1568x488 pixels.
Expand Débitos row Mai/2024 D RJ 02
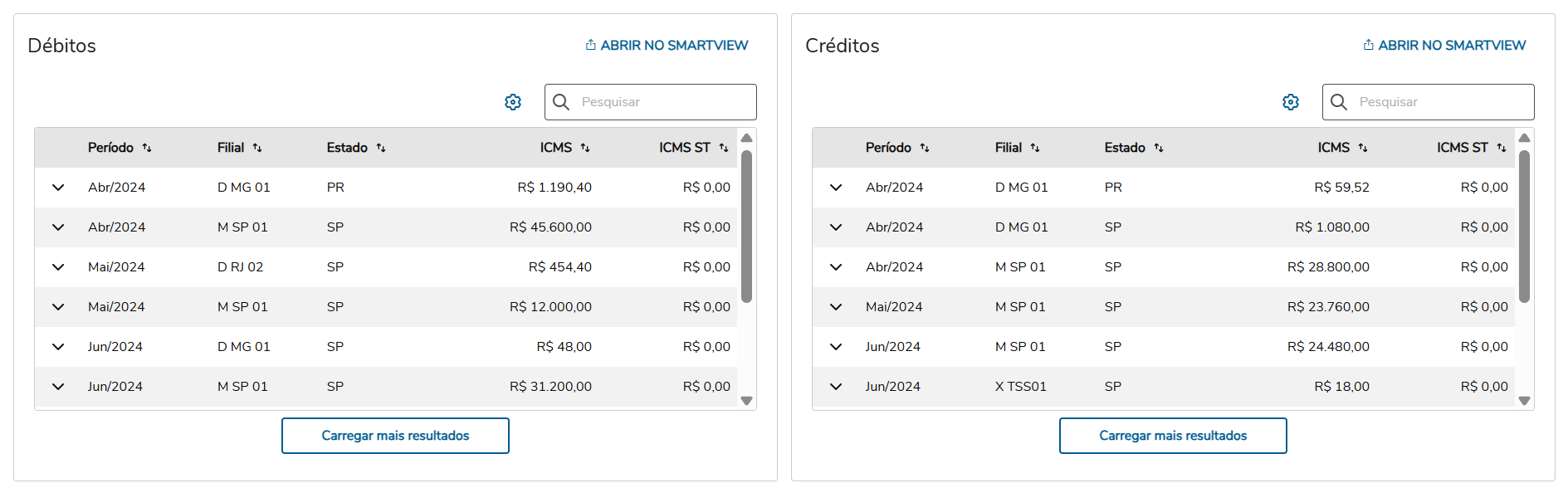(x=58, y=267)
